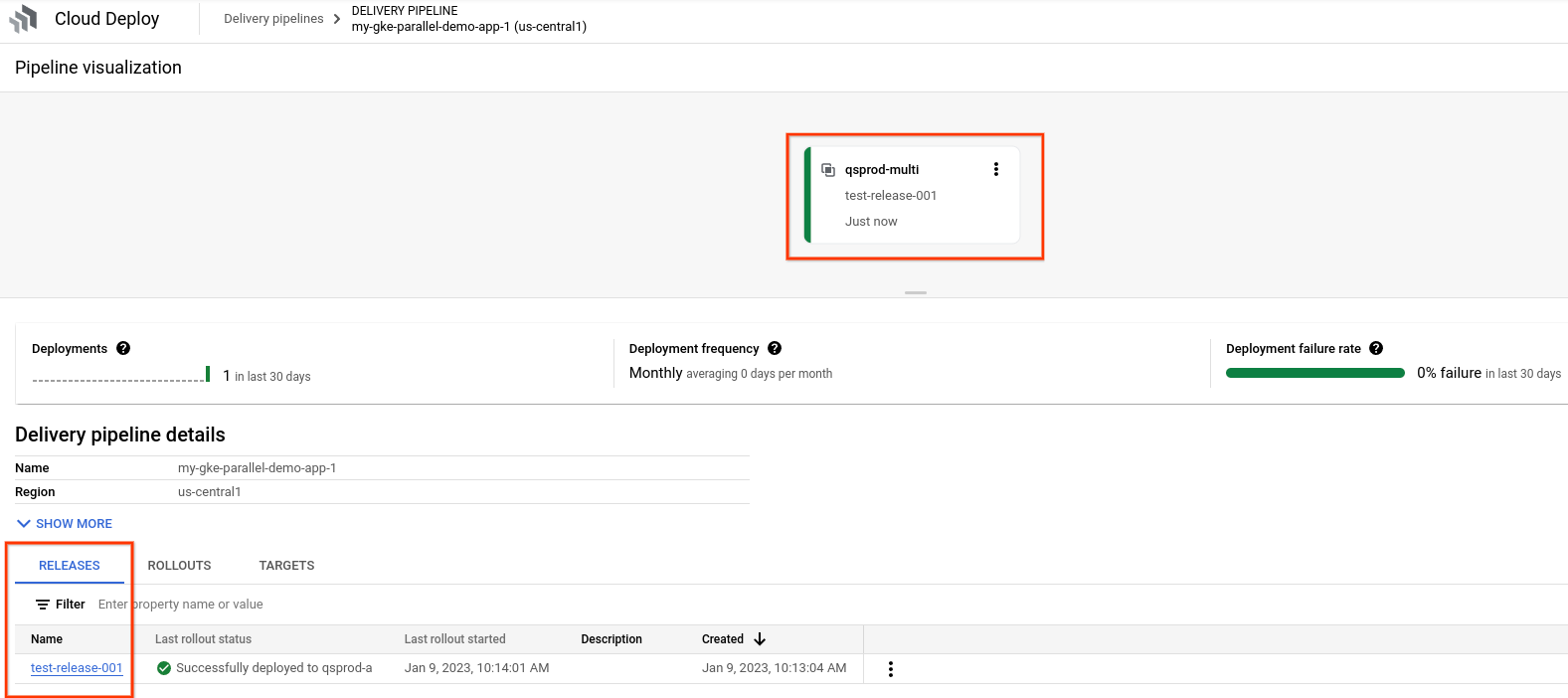Toggle sort arrow on Created column
This screenshot has height=698, width=1568.
[x=760, y=639]
